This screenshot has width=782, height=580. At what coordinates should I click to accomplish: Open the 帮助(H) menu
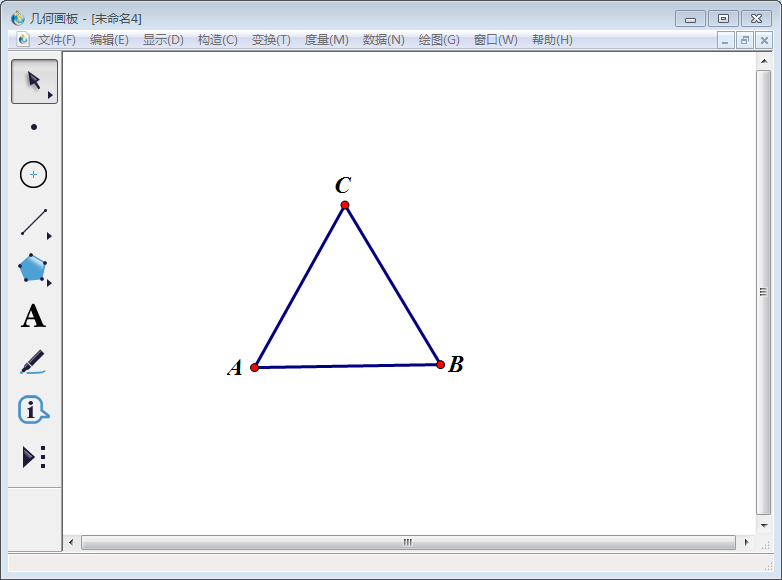552,40
